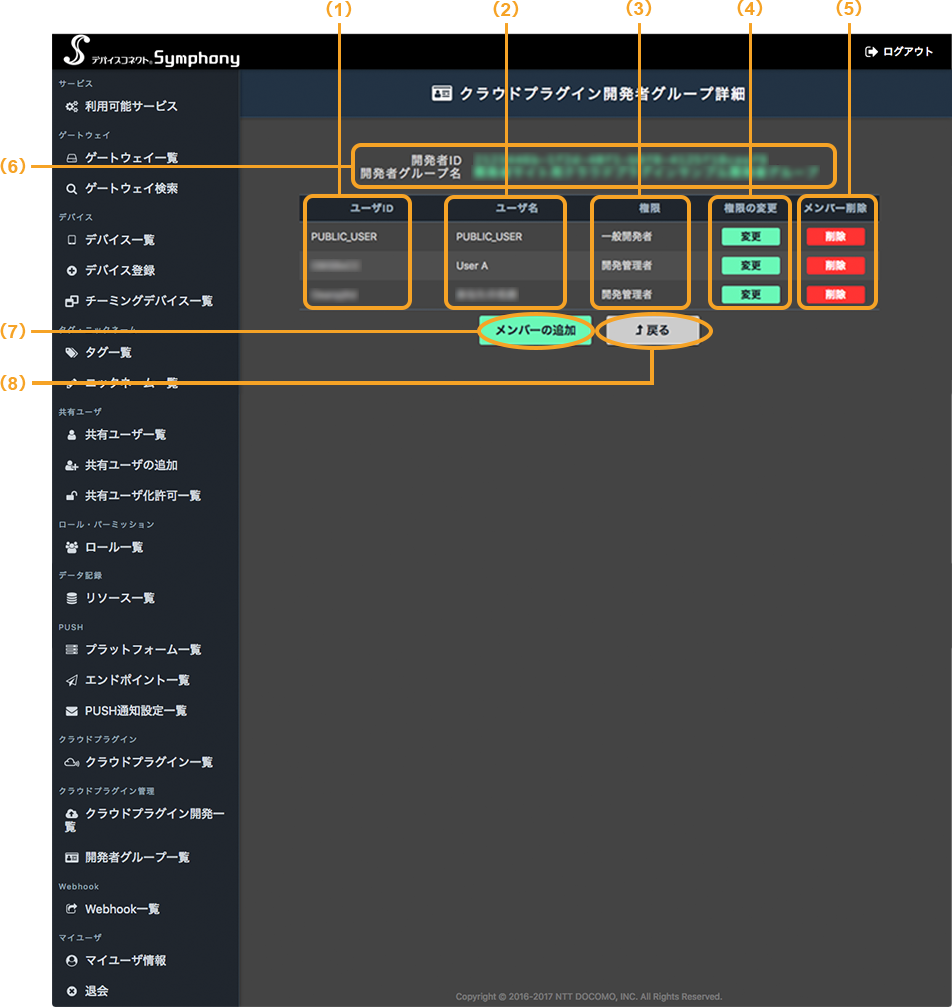Click the ゲートウェイ一覧 icon in sidebar
This screenshot has width=952, height=1007.
(x=72, y=158)
